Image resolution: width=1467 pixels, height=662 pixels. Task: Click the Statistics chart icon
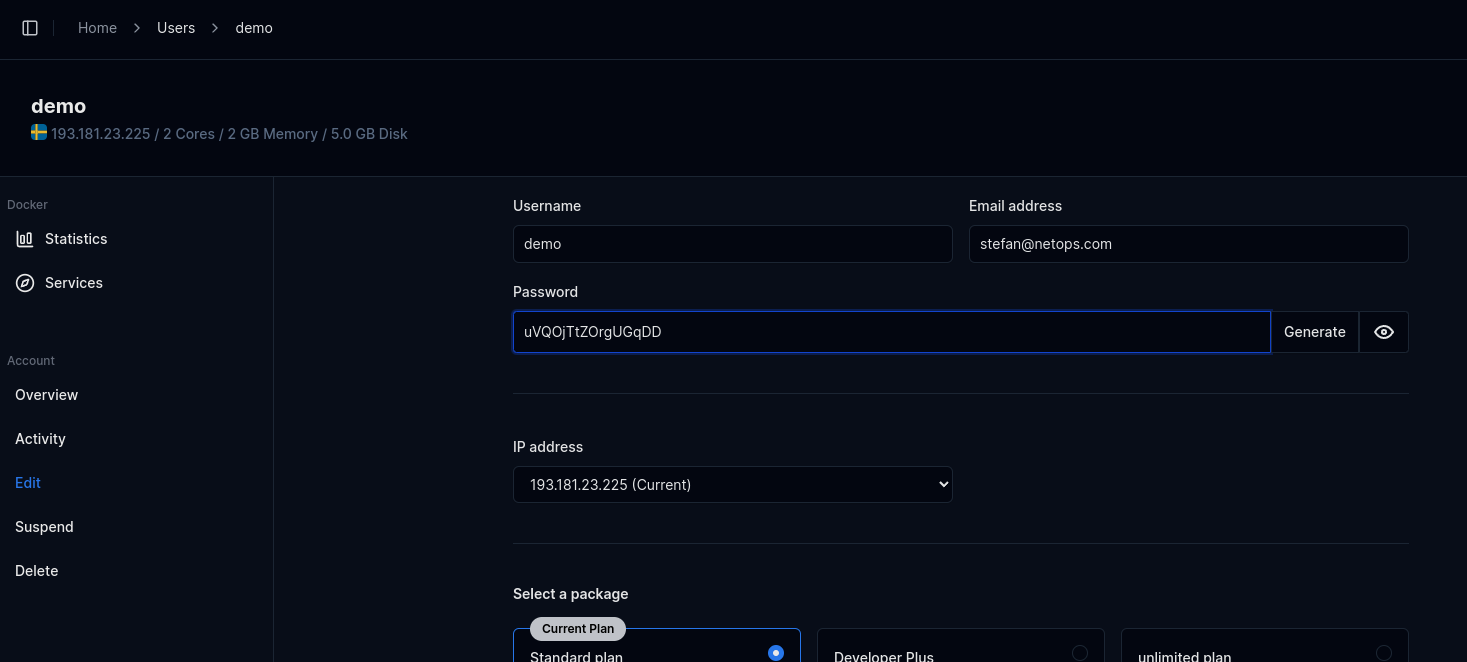click(x=25, y=239)
